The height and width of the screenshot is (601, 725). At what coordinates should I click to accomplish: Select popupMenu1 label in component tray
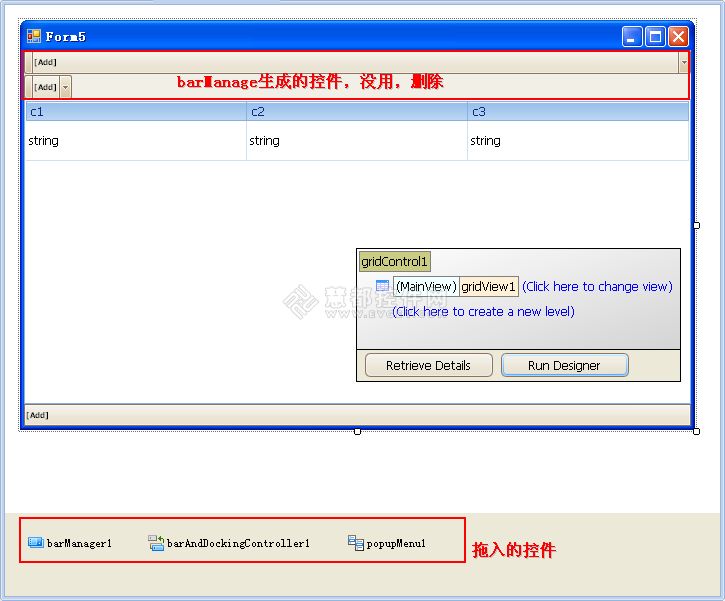396,544
